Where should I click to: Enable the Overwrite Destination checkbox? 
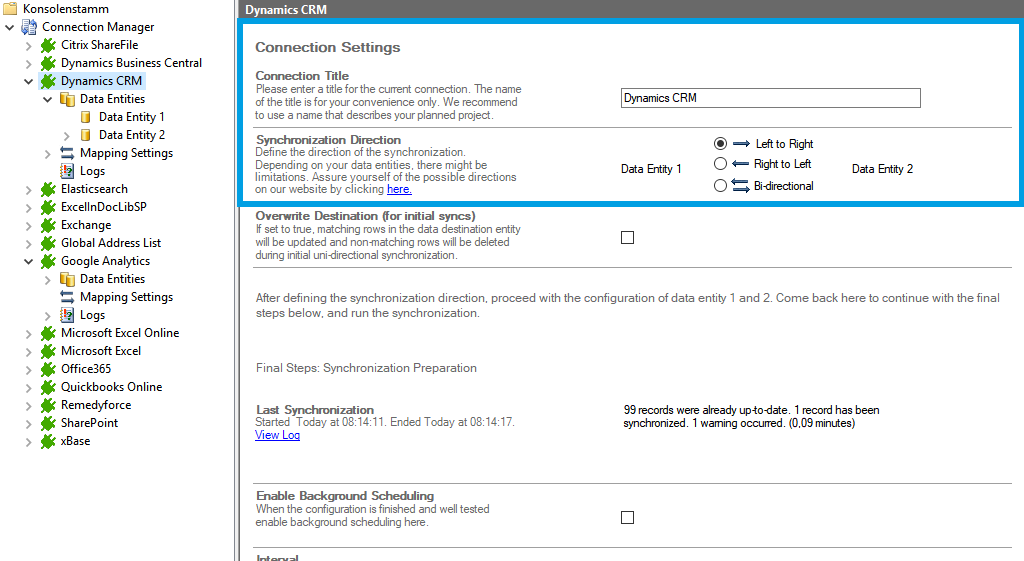627,238
